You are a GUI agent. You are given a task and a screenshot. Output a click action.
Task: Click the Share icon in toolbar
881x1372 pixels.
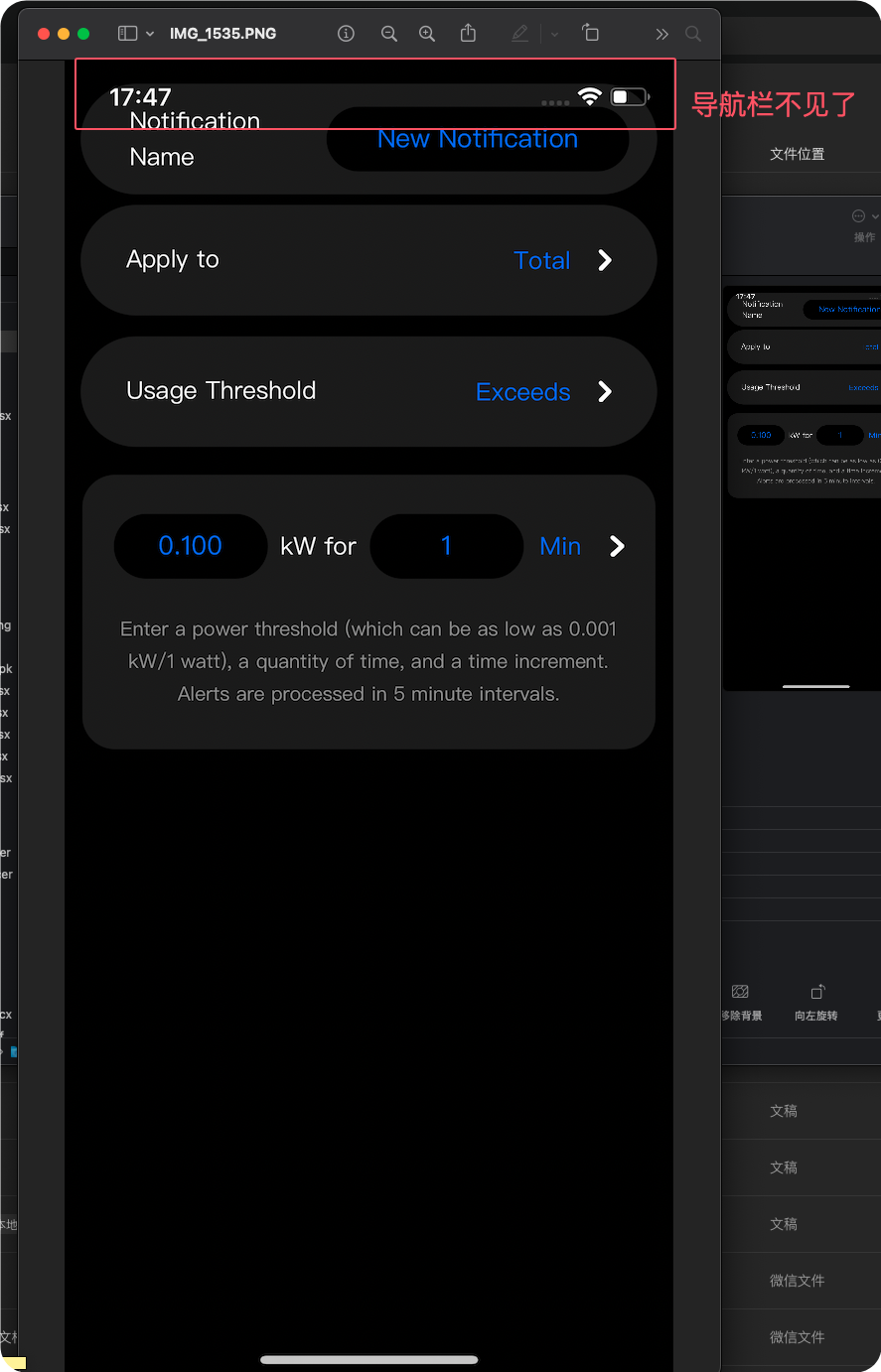[x=468, y=33]
